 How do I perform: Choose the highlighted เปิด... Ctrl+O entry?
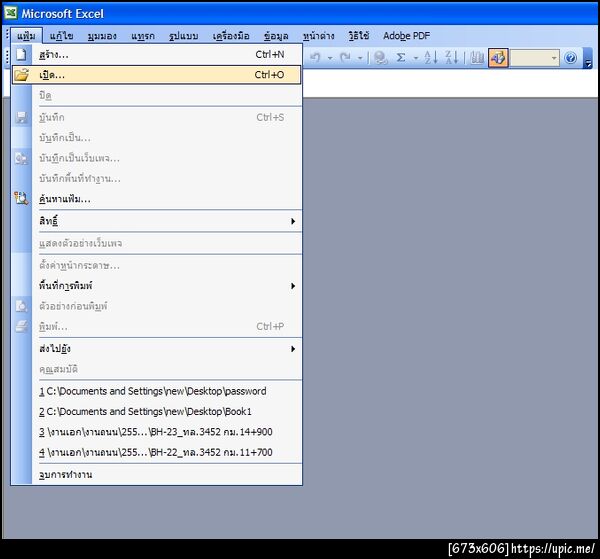click(157, 75)
